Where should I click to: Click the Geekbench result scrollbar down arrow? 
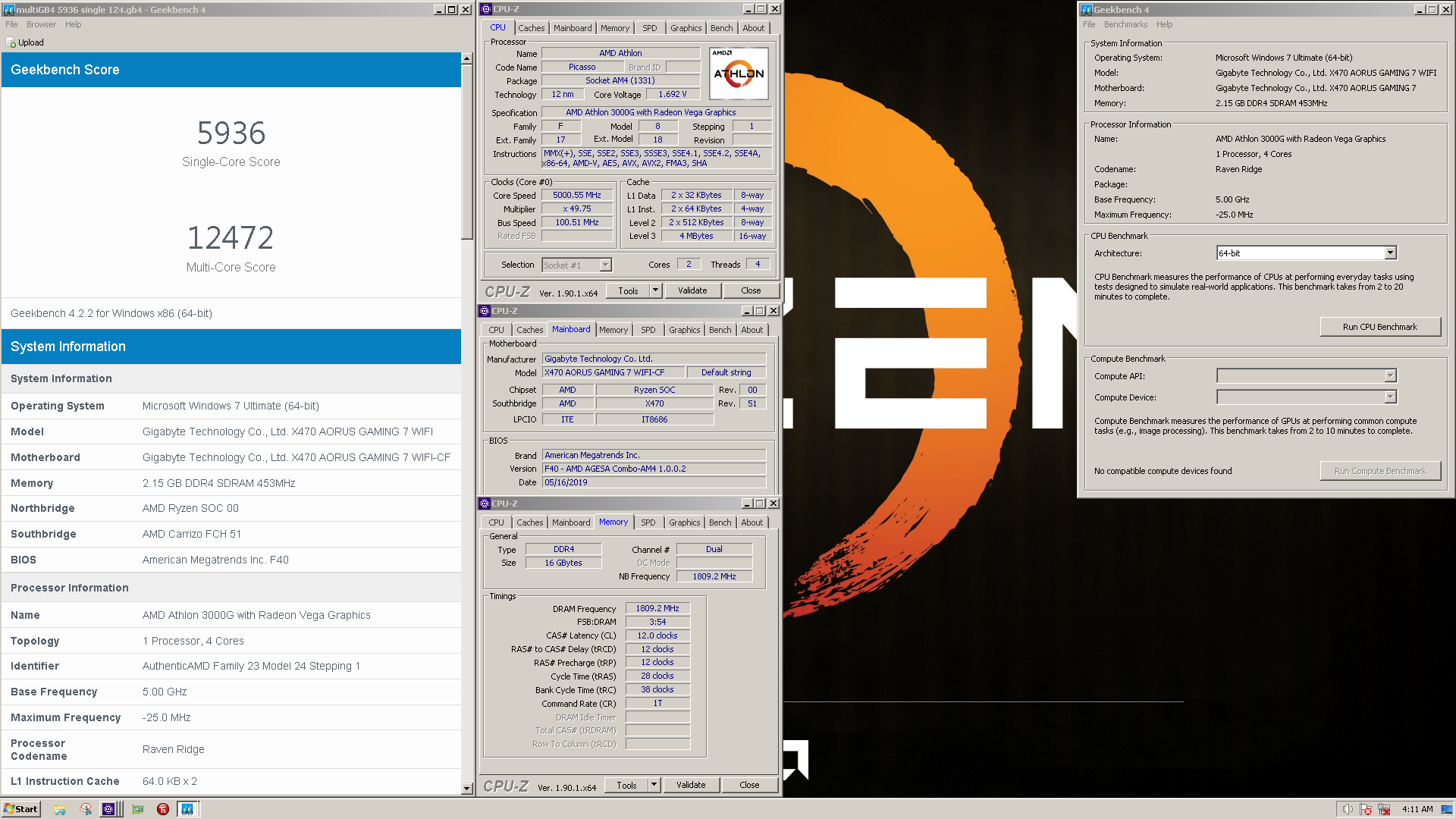(467, 789)
